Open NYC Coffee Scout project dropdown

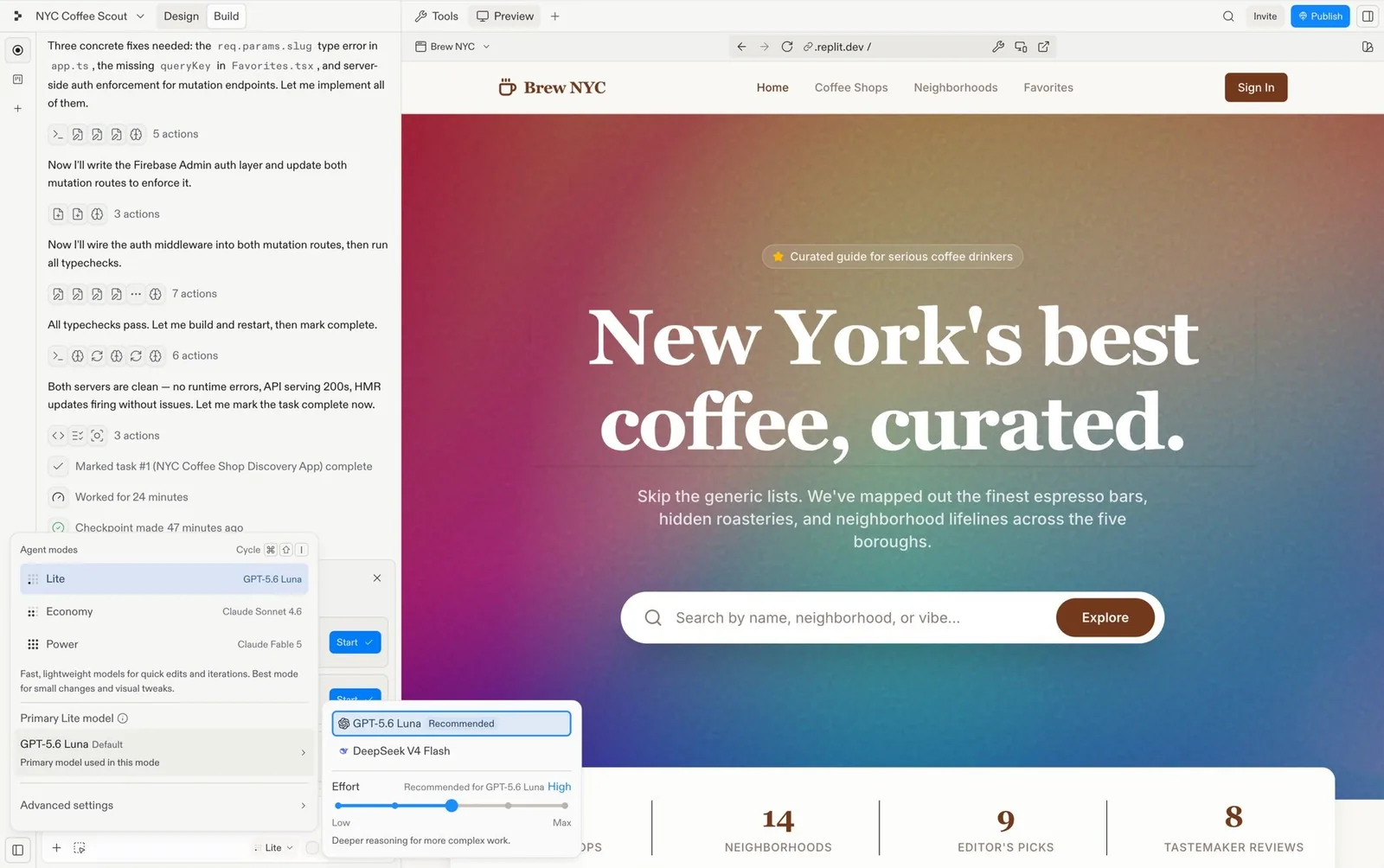89,16
